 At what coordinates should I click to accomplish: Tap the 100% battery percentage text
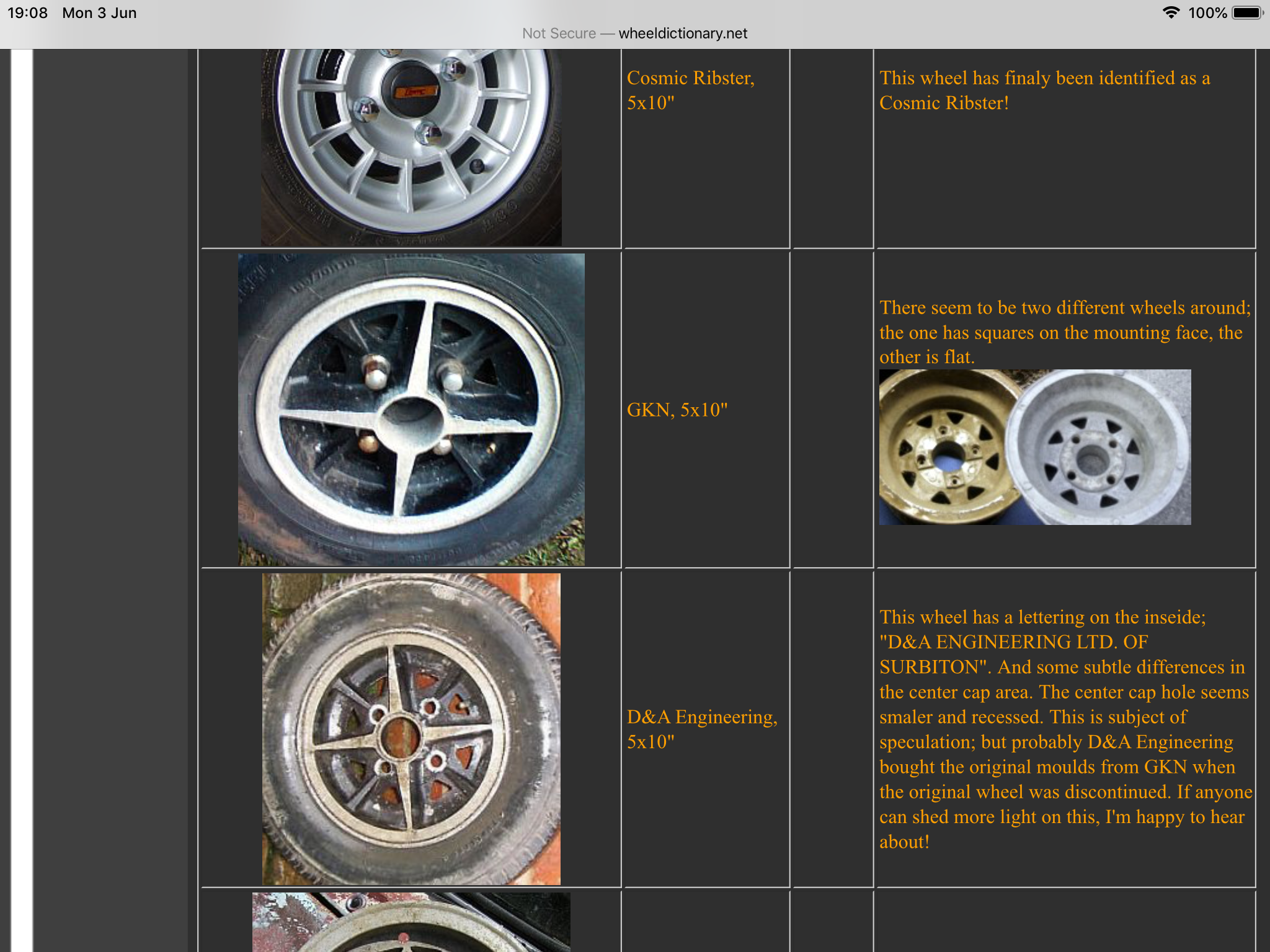(x=1207, y=13)
